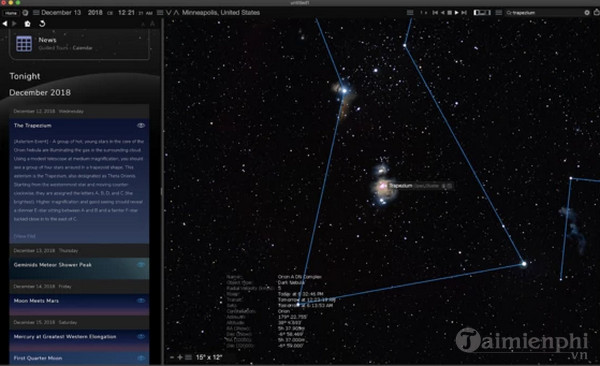Click the 15° x 12° field of view
This screenshot has height=366, width=600.
(209, 357)
